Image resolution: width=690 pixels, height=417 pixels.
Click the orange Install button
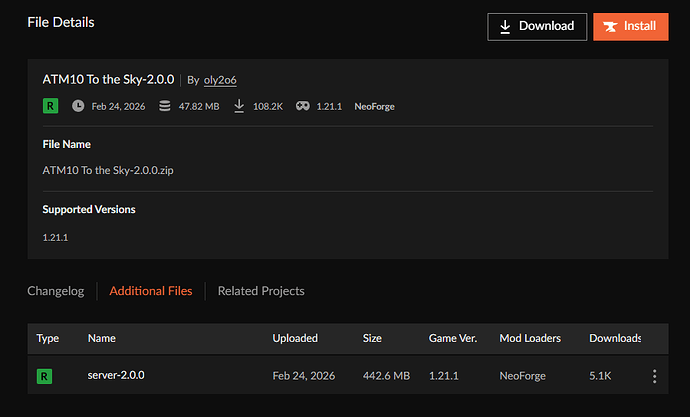coord(630,26)
